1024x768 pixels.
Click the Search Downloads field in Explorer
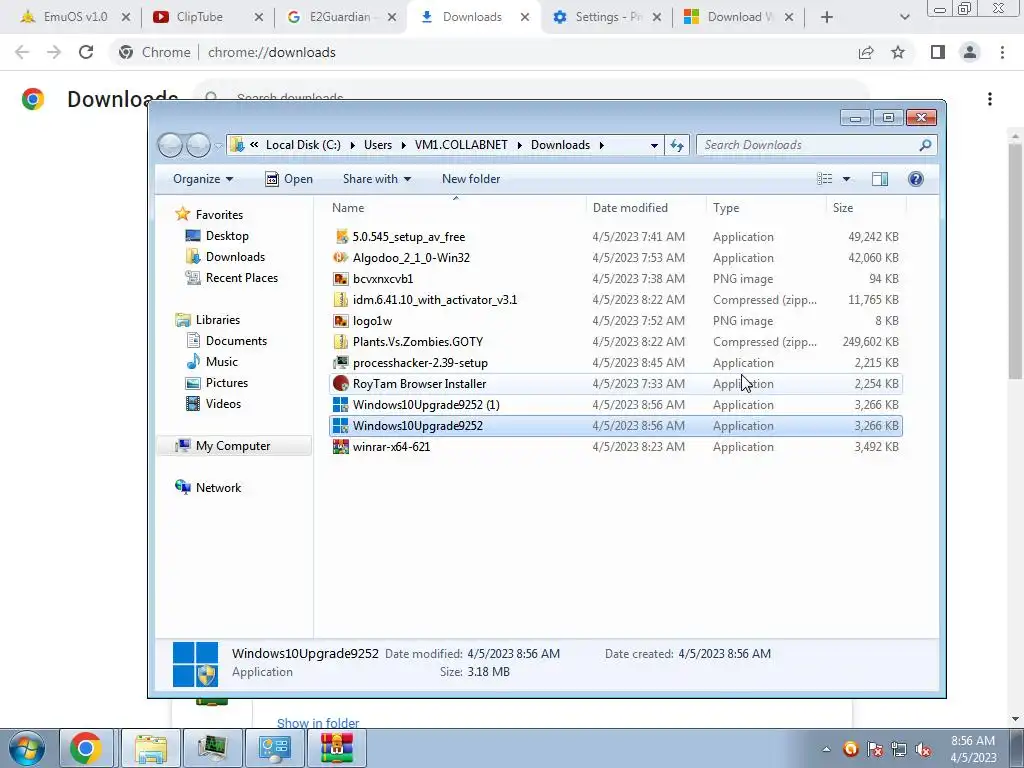pos(816,145)
